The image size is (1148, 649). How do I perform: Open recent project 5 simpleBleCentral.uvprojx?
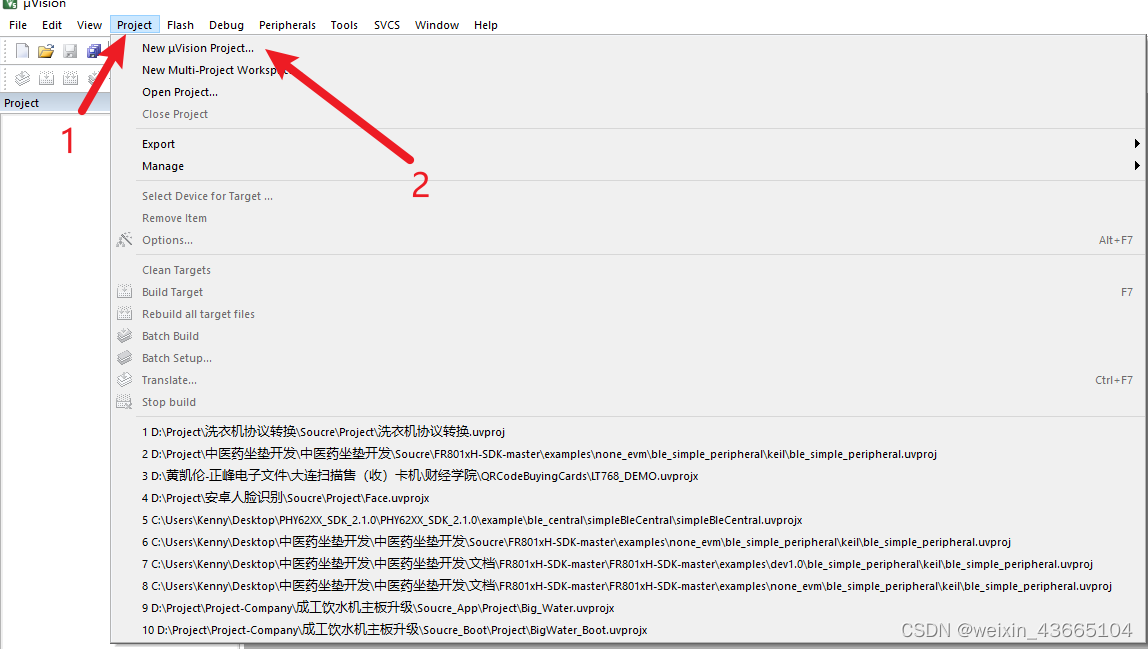click(x=628, y=519)
